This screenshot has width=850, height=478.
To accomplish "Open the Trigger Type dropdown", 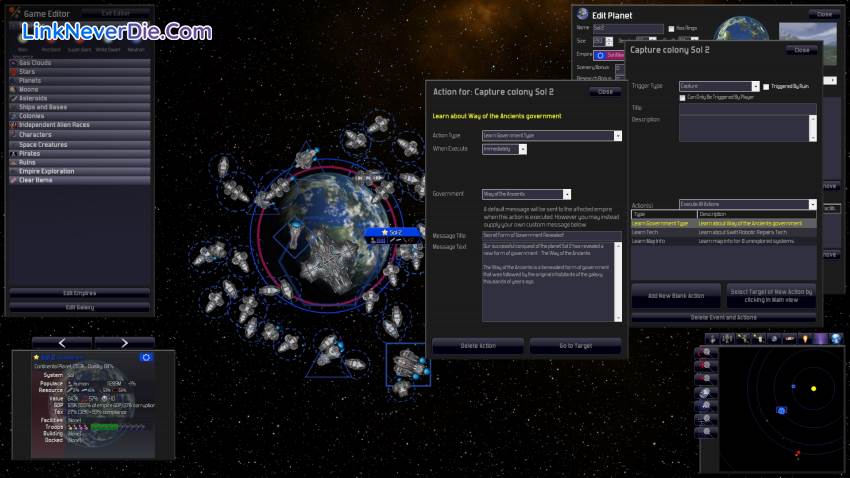I will click(719, 86).
